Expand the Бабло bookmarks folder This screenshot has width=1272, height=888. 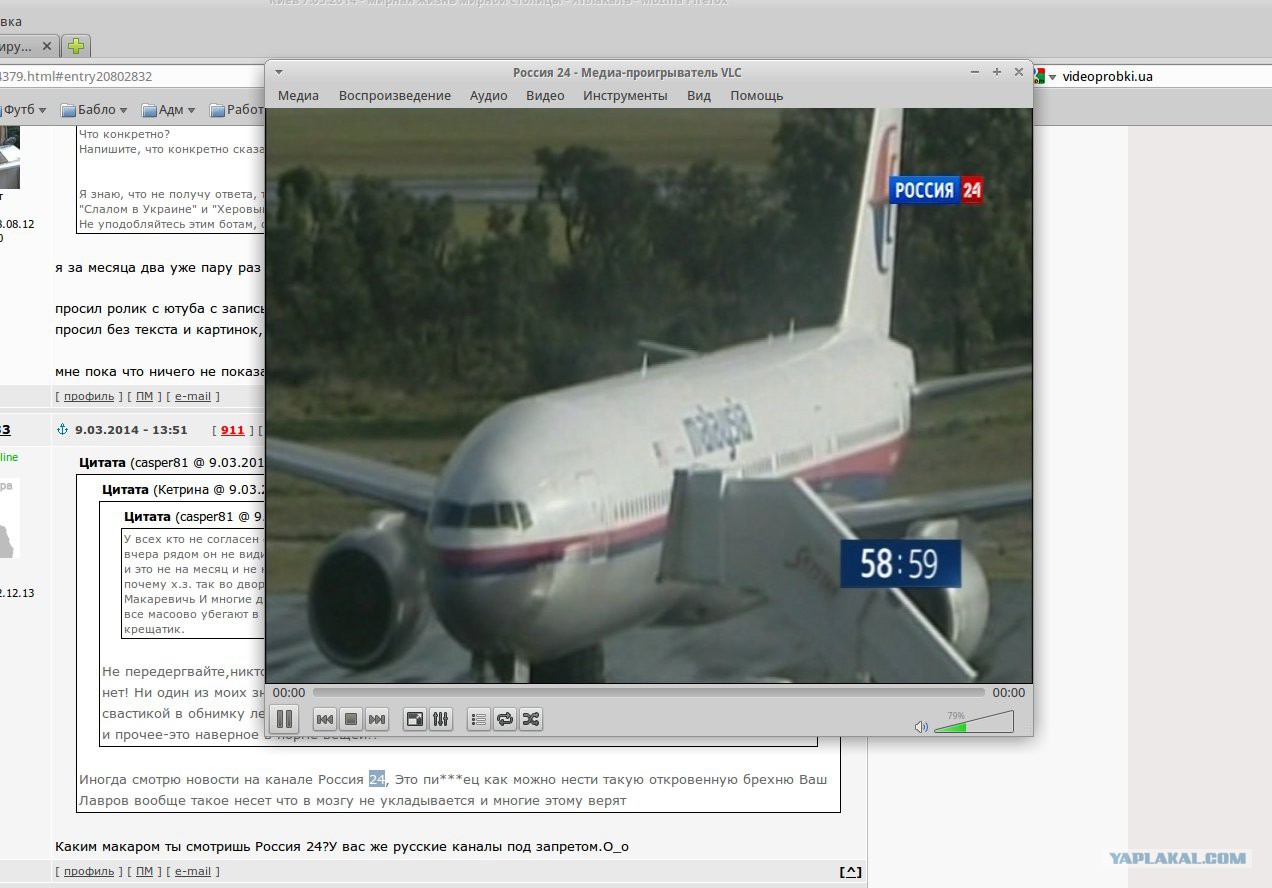coord(94,110)
